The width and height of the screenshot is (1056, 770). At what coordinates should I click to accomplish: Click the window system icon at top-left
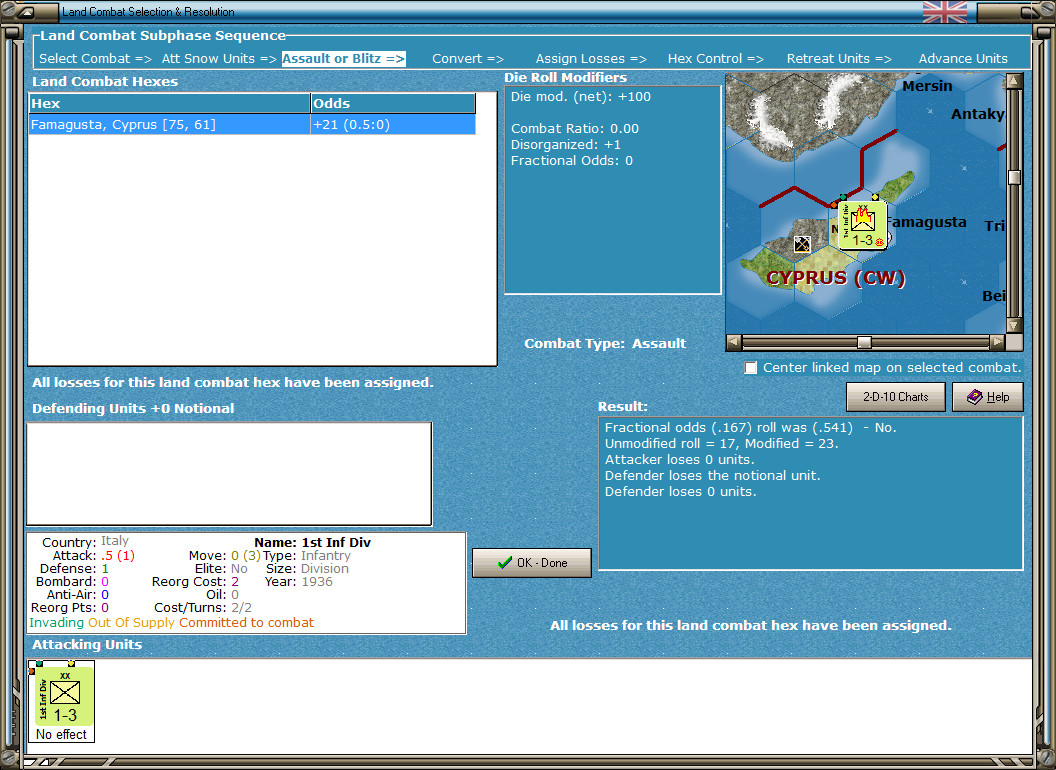26,12
